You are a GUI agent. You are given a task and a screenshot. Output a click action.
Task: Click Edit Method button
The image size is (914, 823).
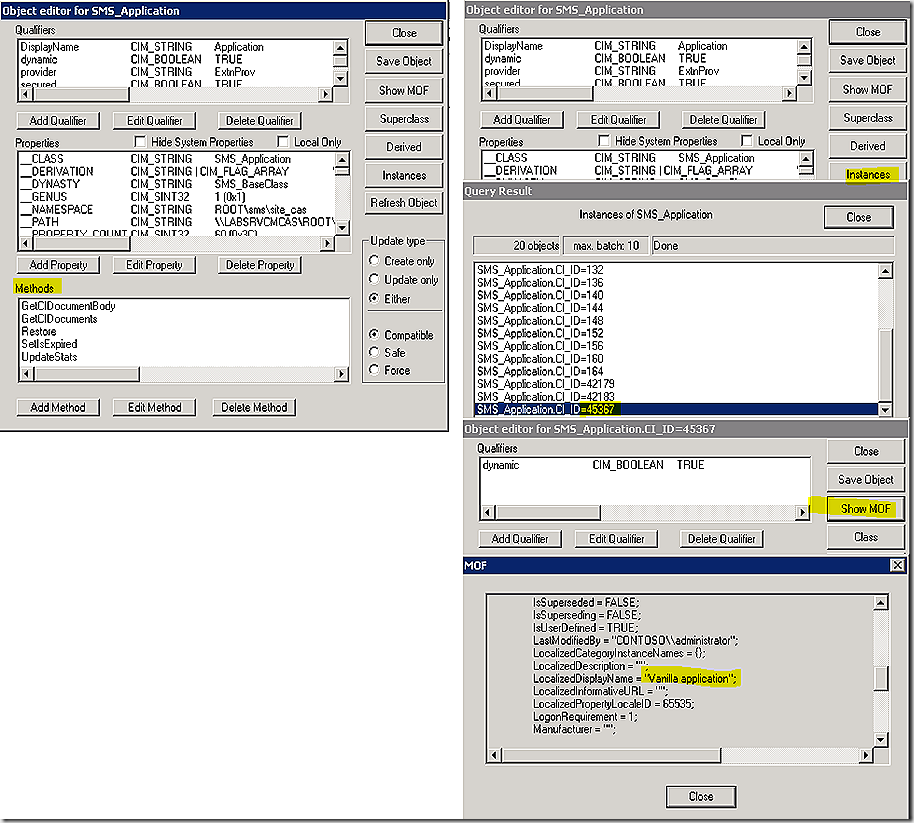tap(154, 407)
